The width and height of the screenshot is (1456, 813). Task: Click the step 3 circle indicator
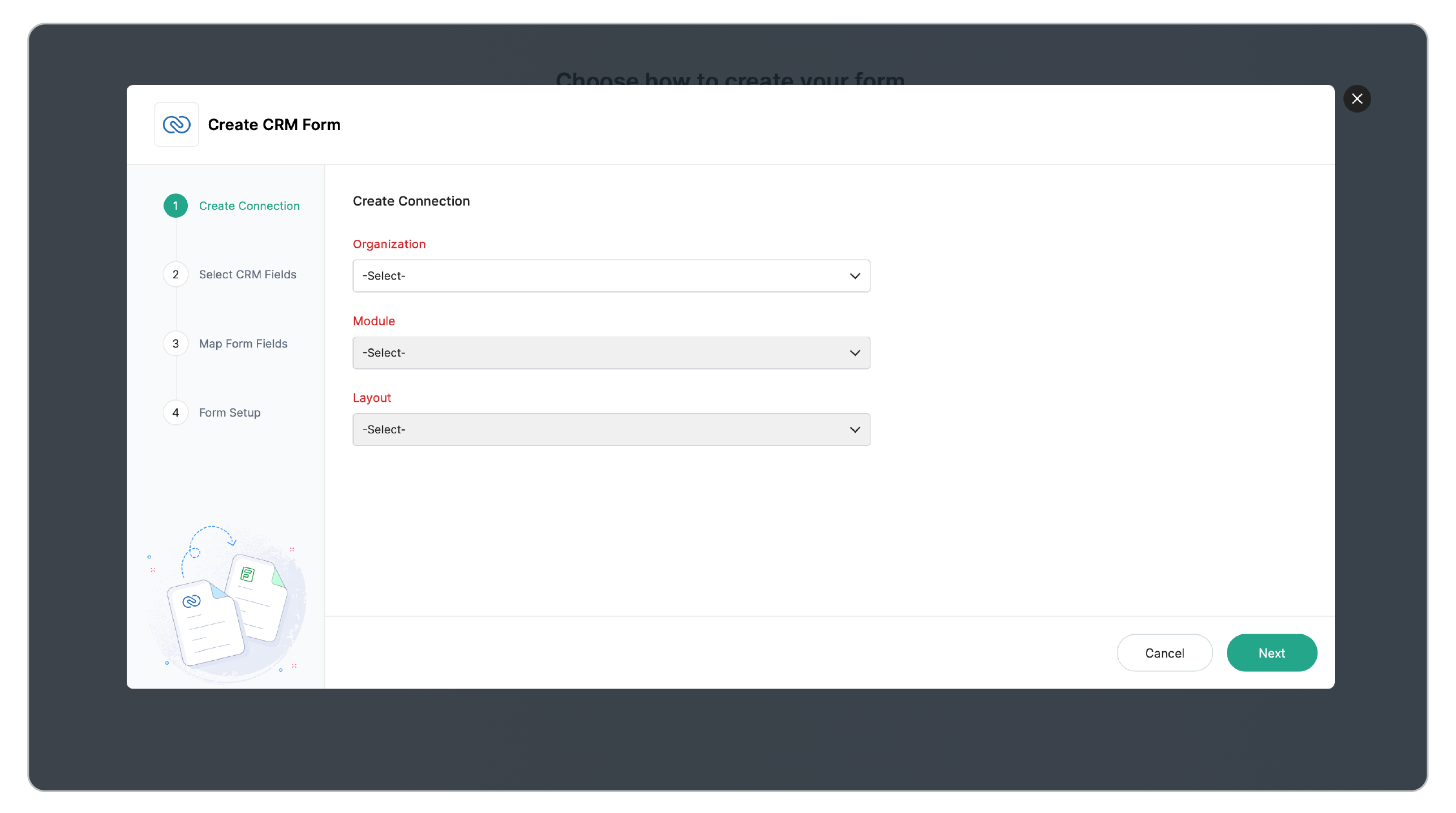coord(175,343)
